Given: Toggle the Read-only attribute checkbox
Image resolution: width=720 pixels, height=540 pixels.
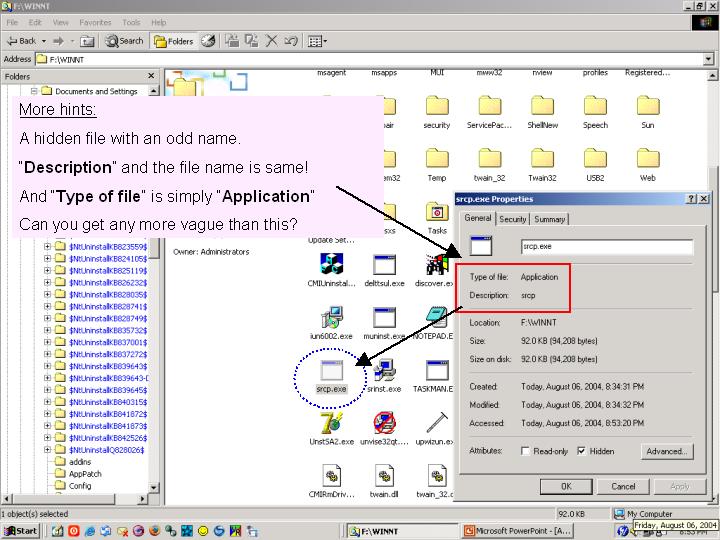Looking at the screenshot, I should pyautogui.click(x=526, y=451).
